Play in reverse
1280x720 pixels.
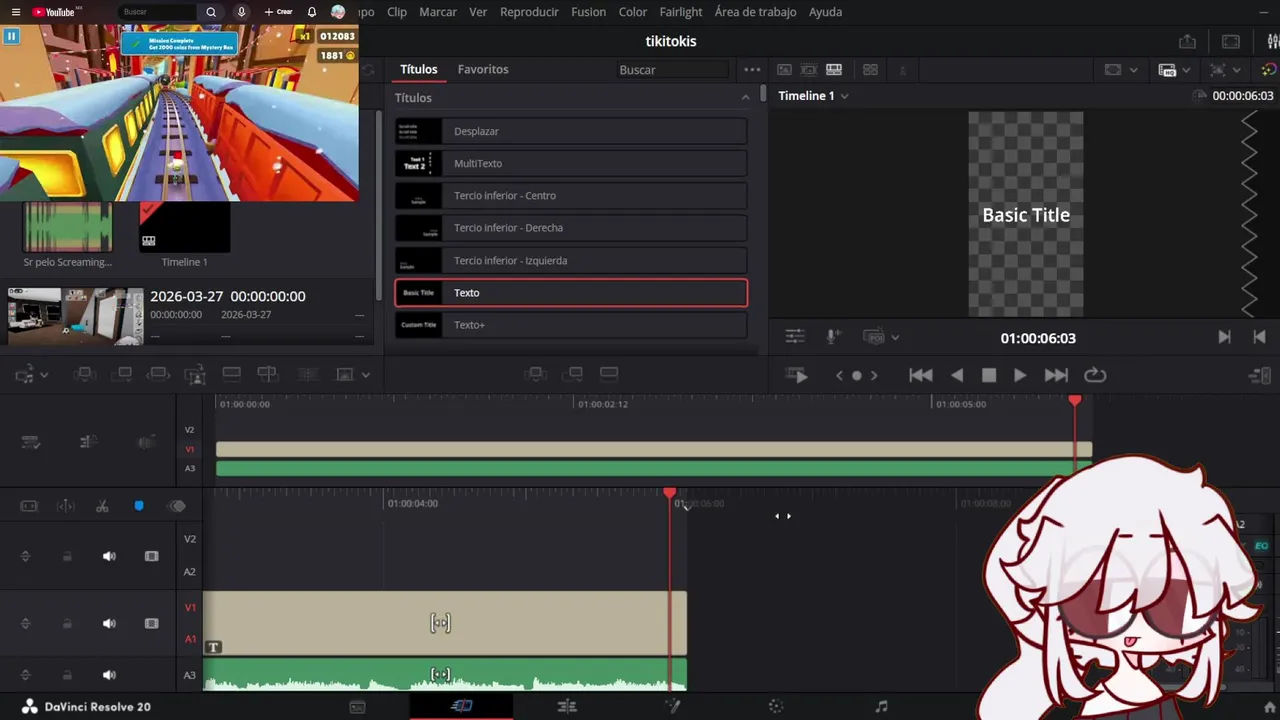click(x=957, y=375)
